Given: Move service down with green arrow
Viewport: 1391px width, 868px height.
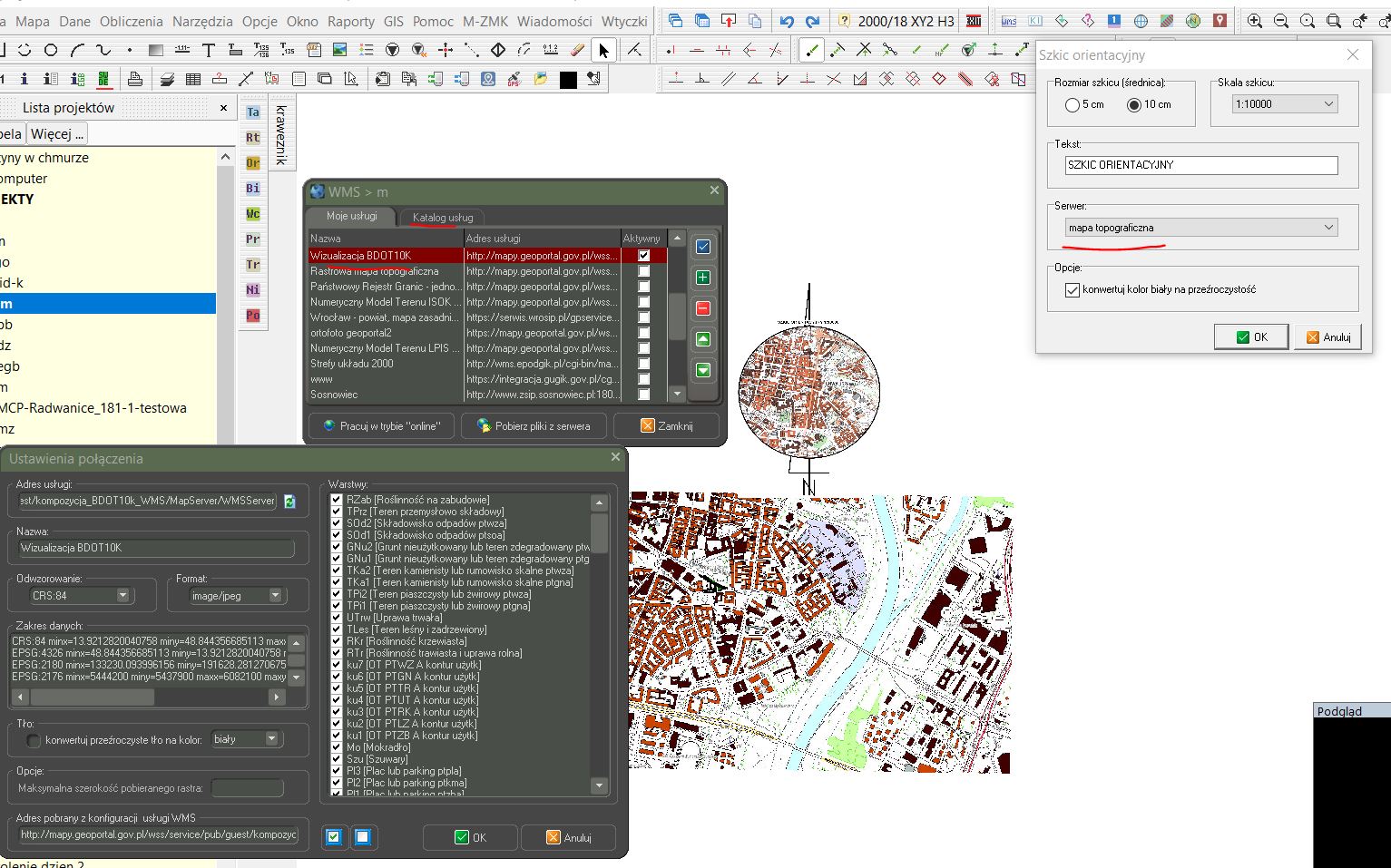Looking at the screenshot, I should pos(702,370).
